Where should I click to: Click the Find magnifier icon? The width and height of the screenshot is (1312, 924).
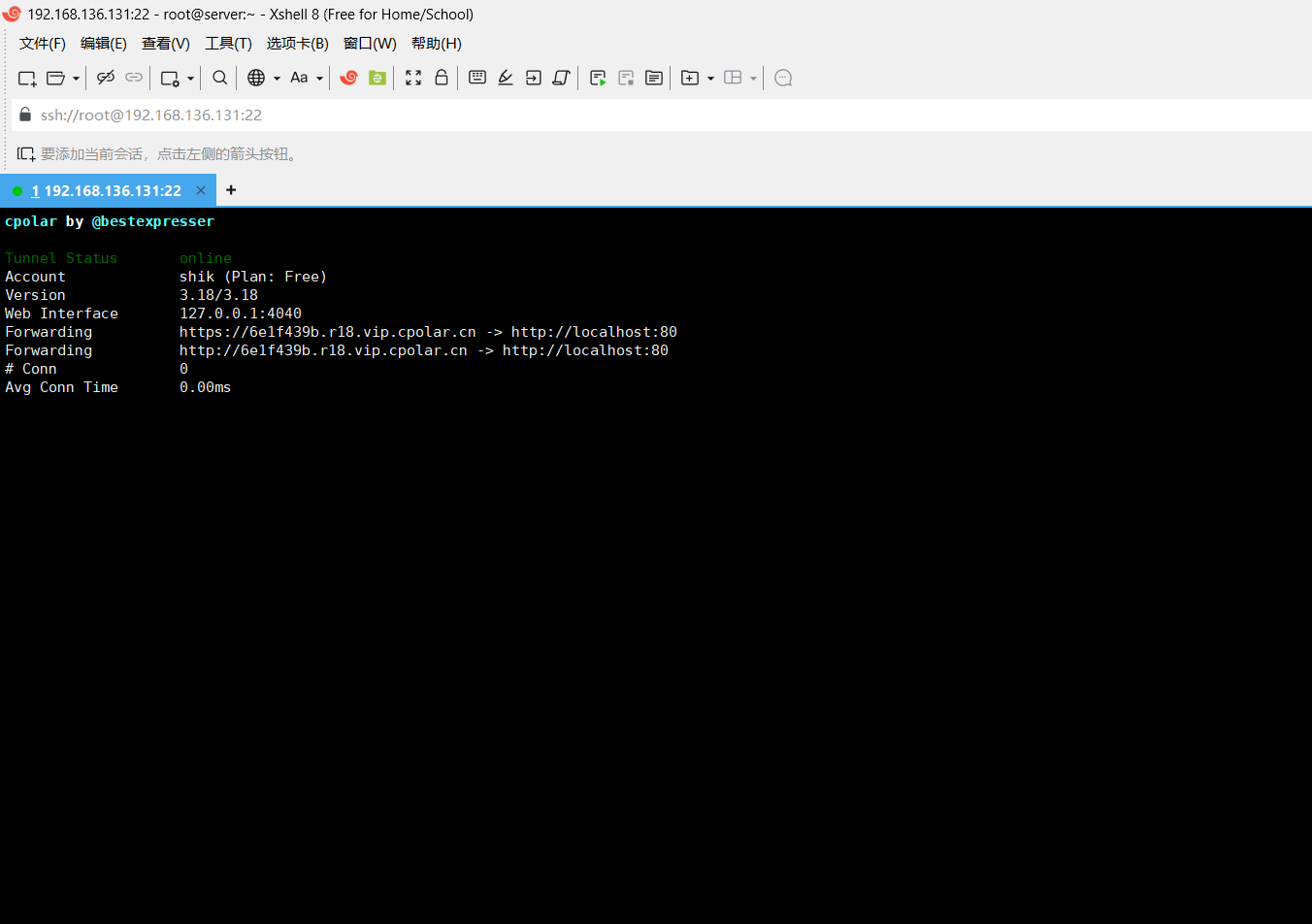tap(220, 78)
